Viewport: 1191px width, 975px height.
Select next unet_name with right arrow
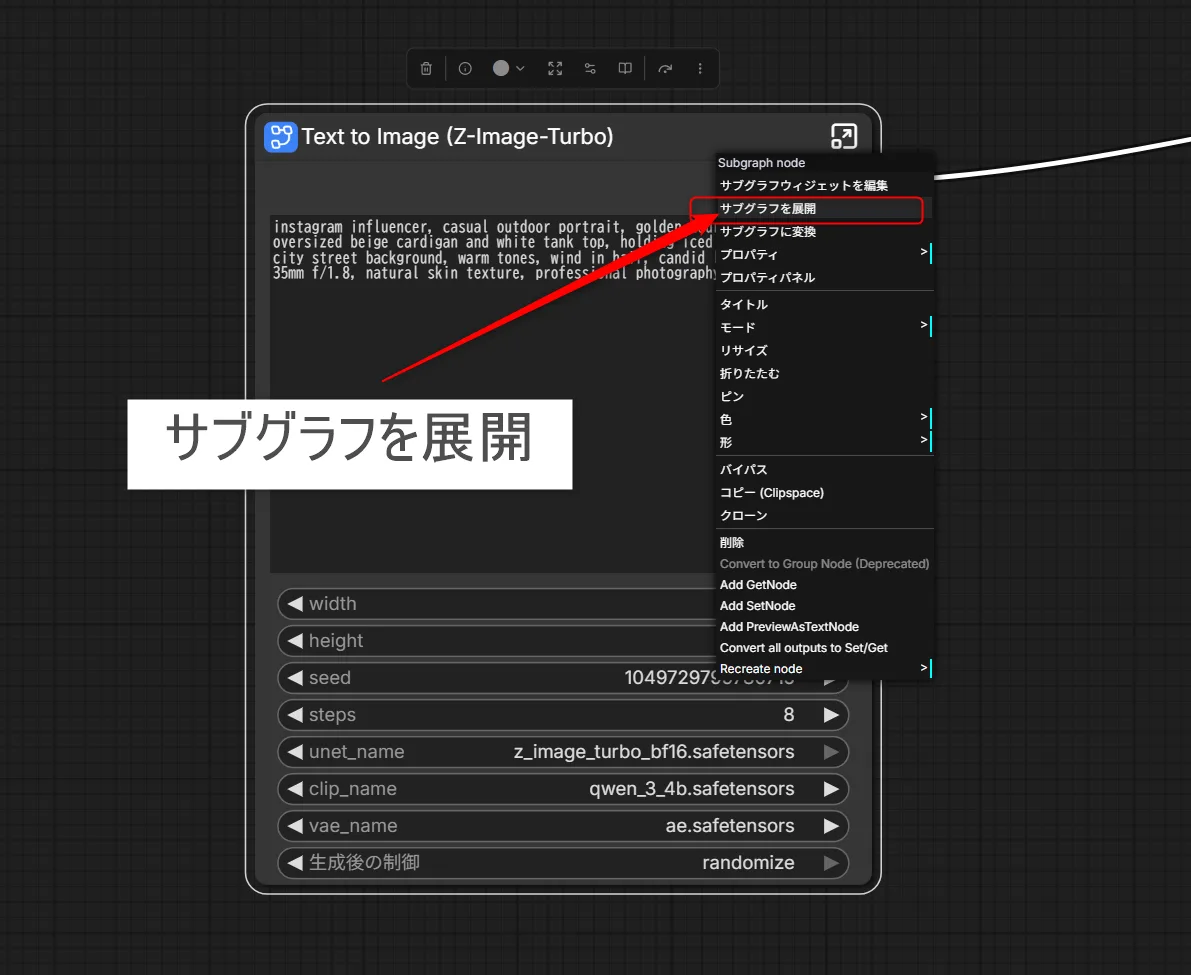[832, 752]
